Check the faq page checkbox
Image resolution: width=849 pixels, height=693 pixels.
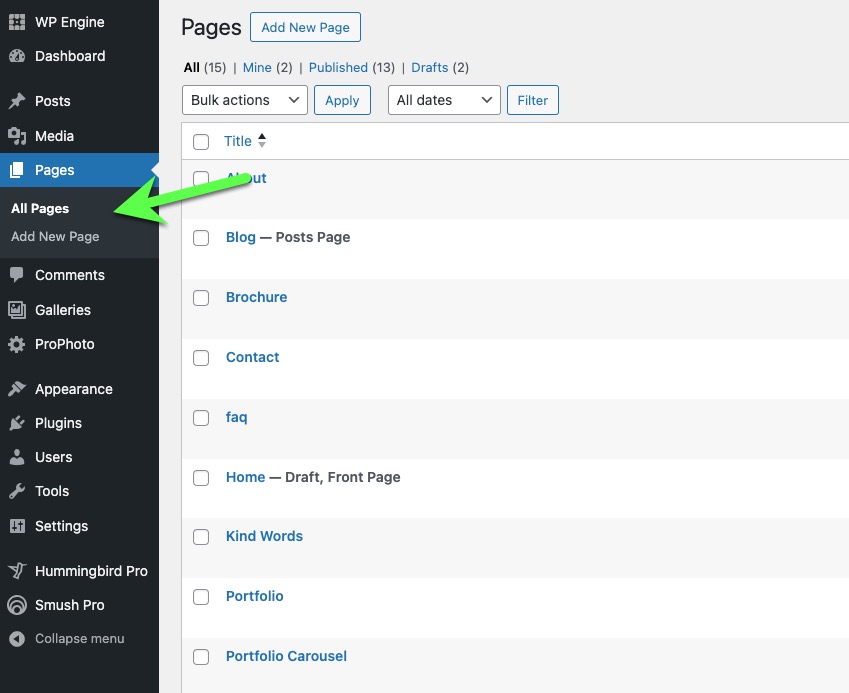(x=201, y=418)
